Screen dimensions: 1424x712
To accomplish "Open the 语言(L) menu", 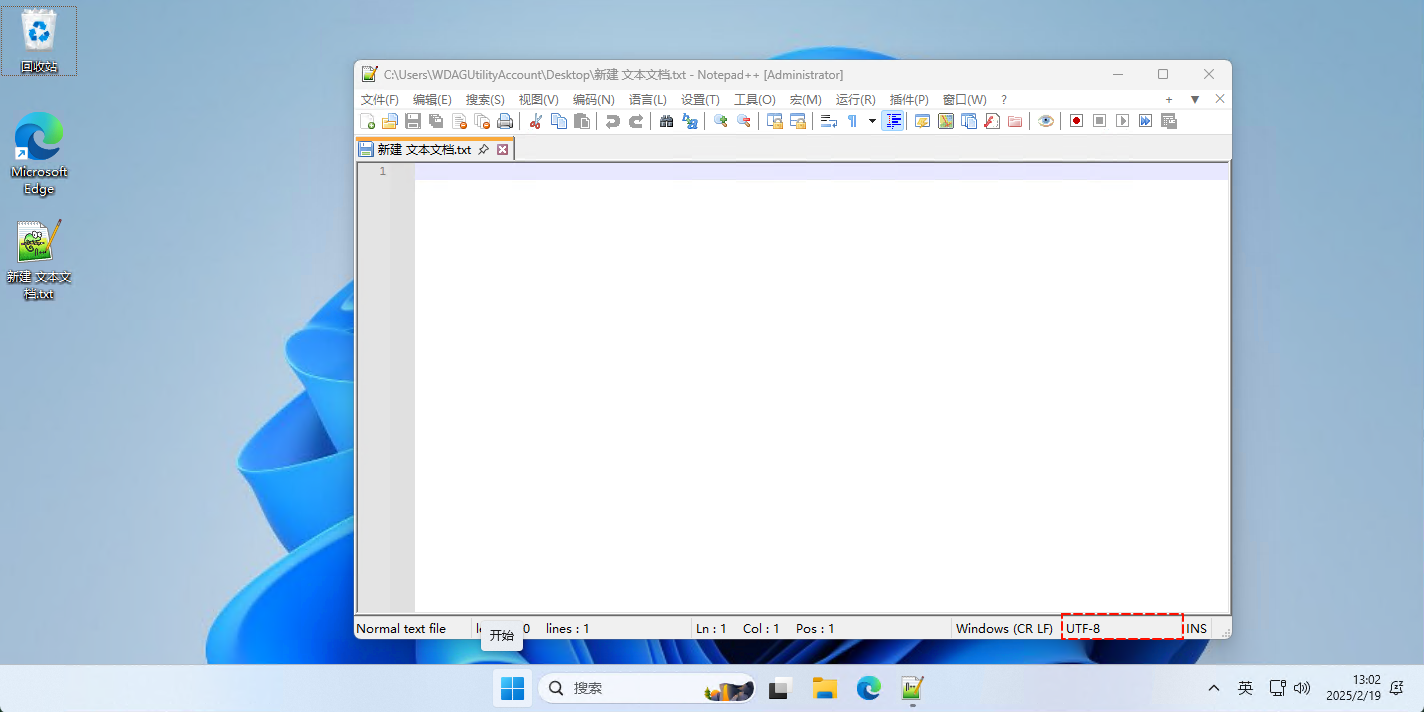I will 647,99.
